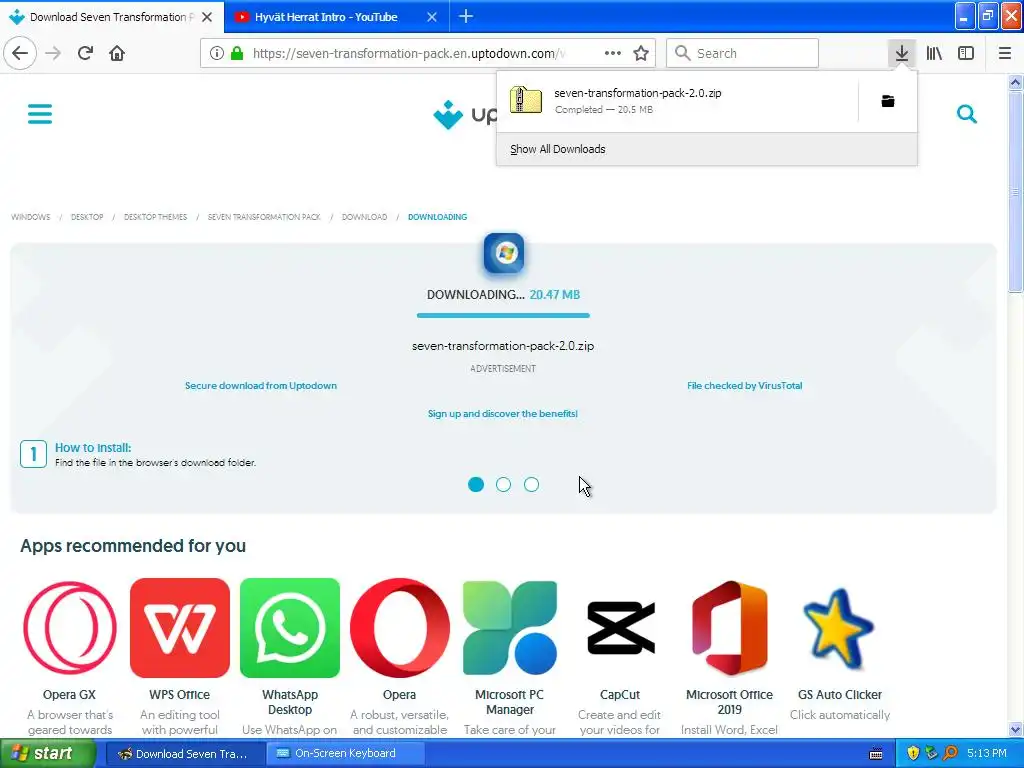Click scrollbar down arrow
Screen dimensions: 1024x768
pos(1015,729)
